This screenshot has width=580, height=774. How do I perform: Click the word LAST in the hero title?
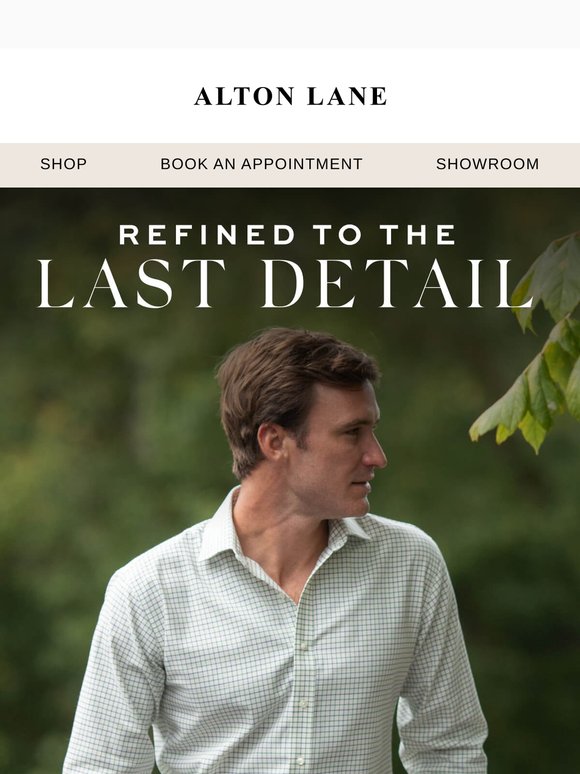click(131, 284)
